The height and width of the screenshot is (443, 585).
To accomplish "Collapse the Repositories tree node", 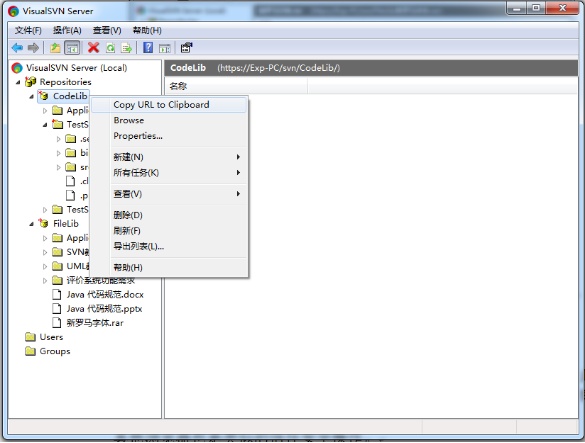I will click(x=18, y=82).
